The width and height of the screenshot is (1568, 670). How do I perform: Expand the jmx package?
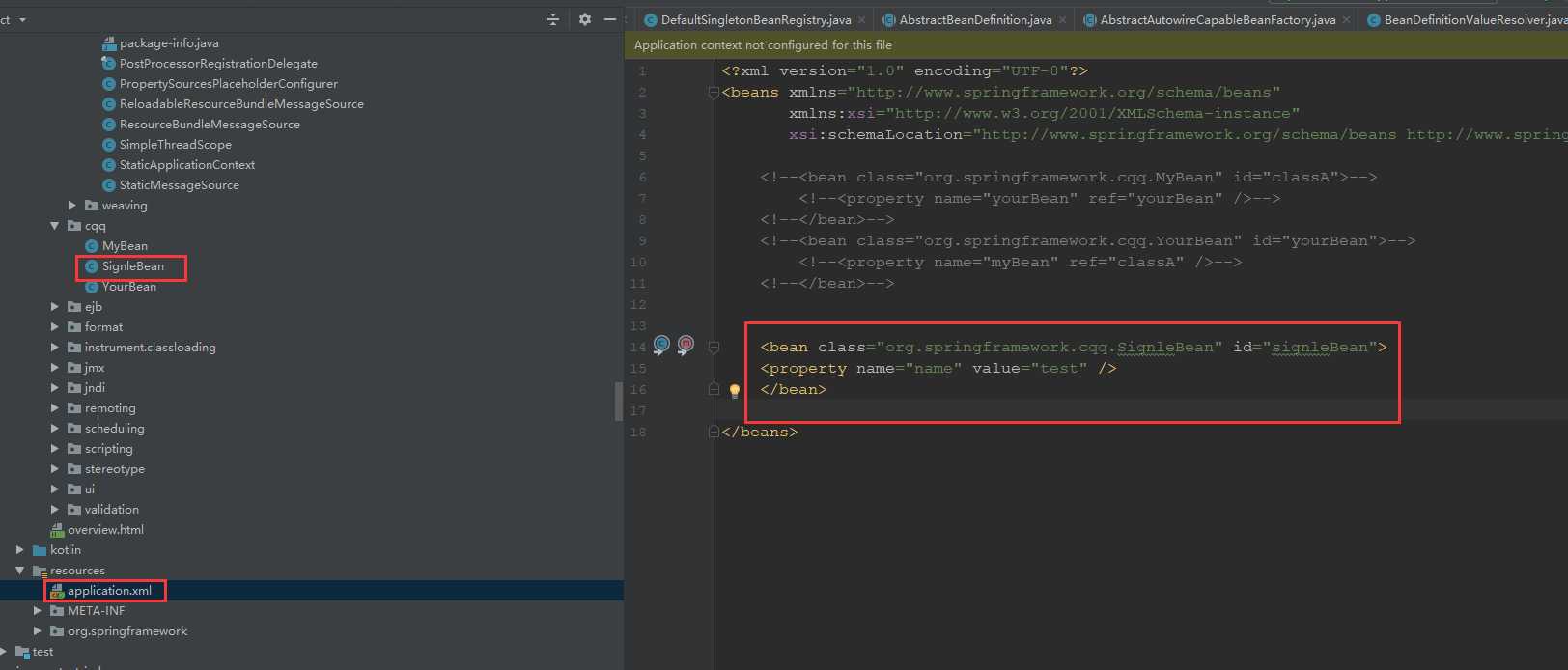pyautogui.click(x=55, y=368)
